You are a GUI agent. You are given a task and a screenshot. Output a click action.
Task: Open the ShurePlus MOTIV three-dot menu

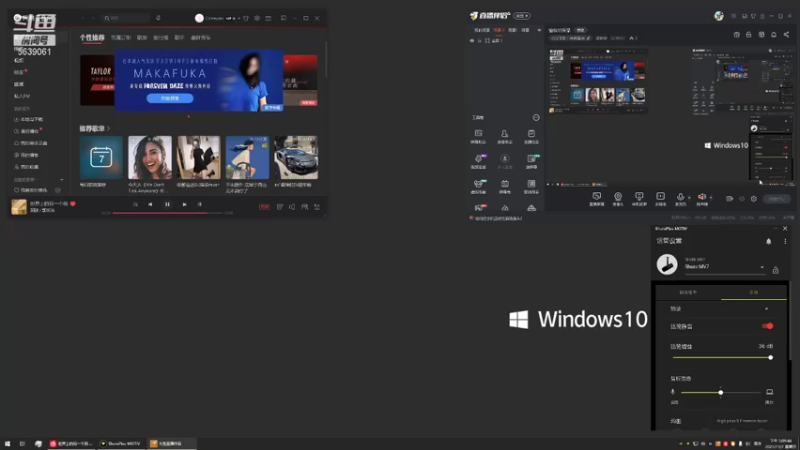[x=785, y=241]
